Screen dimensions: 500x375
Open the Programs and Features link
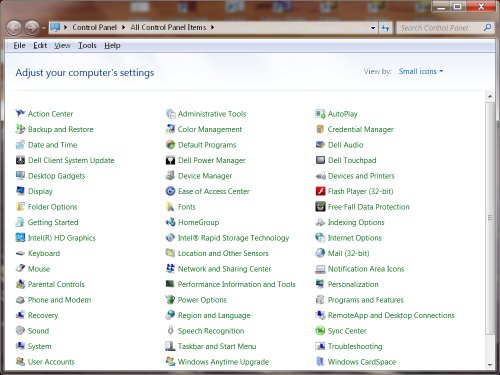(x=366, y=300)
